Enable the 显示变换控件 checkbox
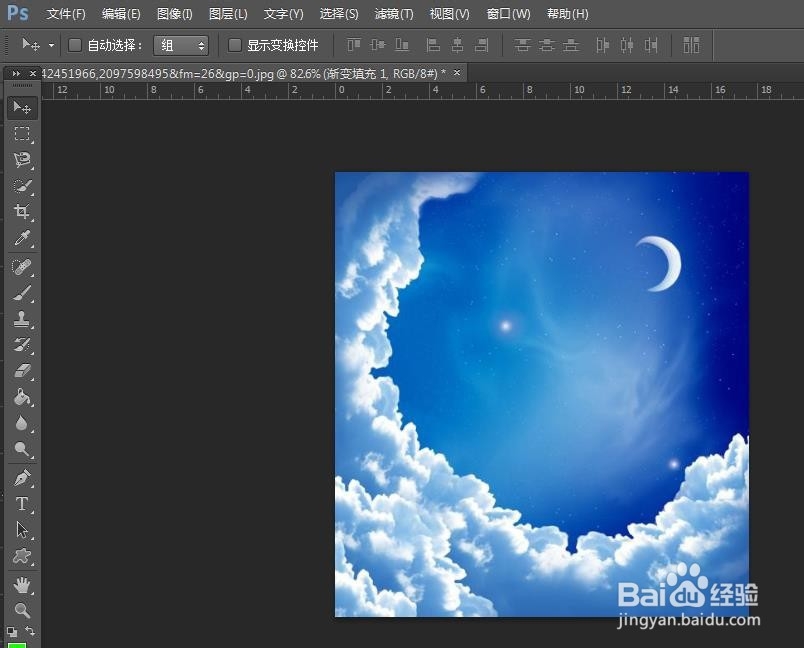Viewport: 804px width, 648px height. 234,45
